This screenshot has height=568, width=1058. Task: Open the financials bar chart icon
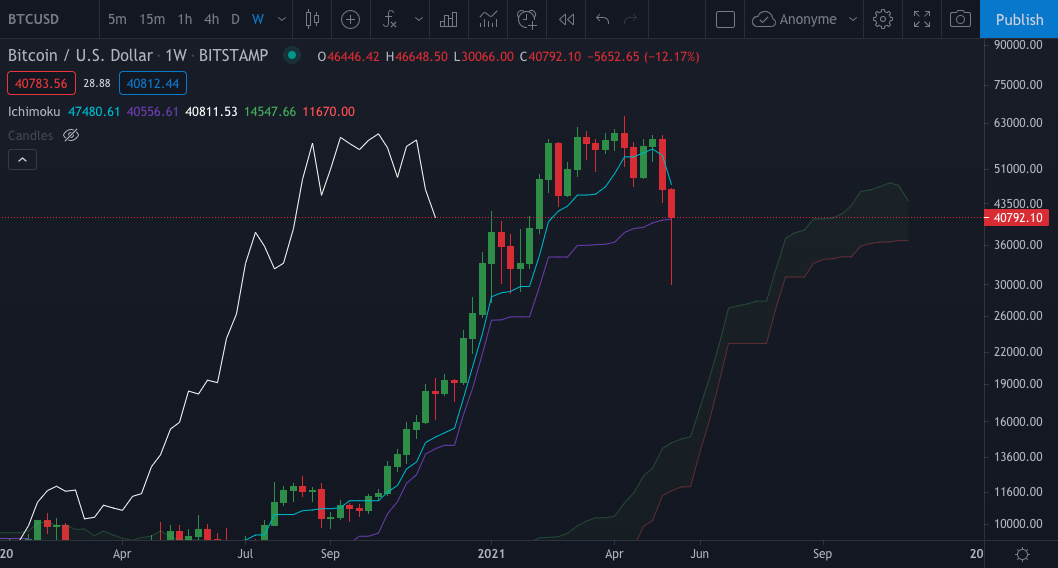coord(449,19)
